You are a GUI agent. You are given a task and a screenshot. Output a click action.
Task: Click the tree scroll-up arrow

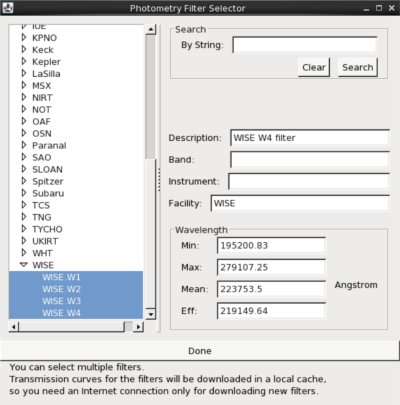pos(151,29)
